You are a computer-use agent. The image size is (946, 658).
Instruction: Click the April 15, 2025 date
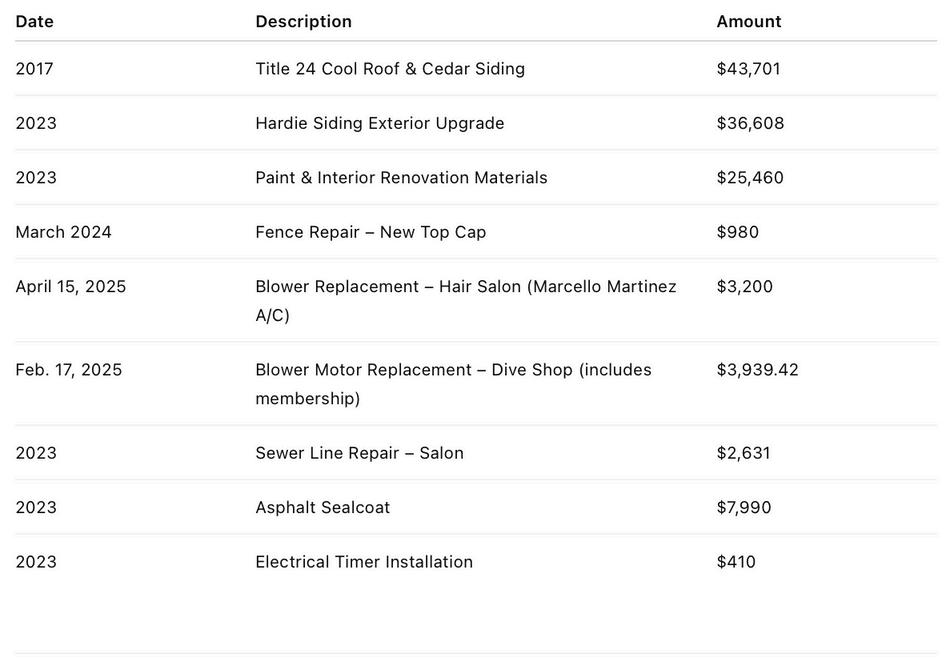[x=71, y=286]
